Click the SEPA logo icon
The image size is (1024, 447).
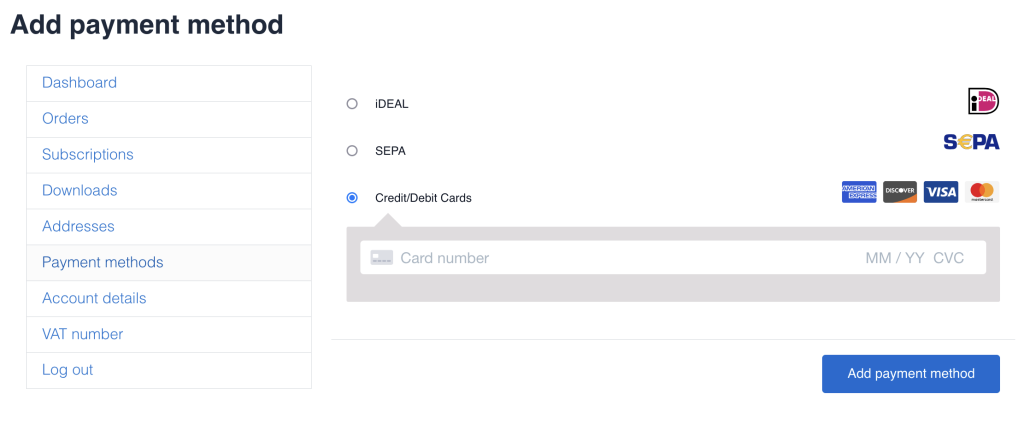point(971,142)
